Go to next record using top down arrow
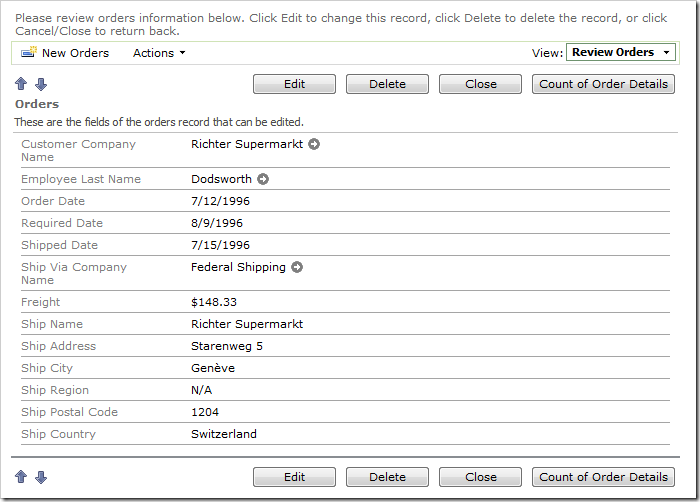Viewport: 700px width, 502px height. pos(41,85)
